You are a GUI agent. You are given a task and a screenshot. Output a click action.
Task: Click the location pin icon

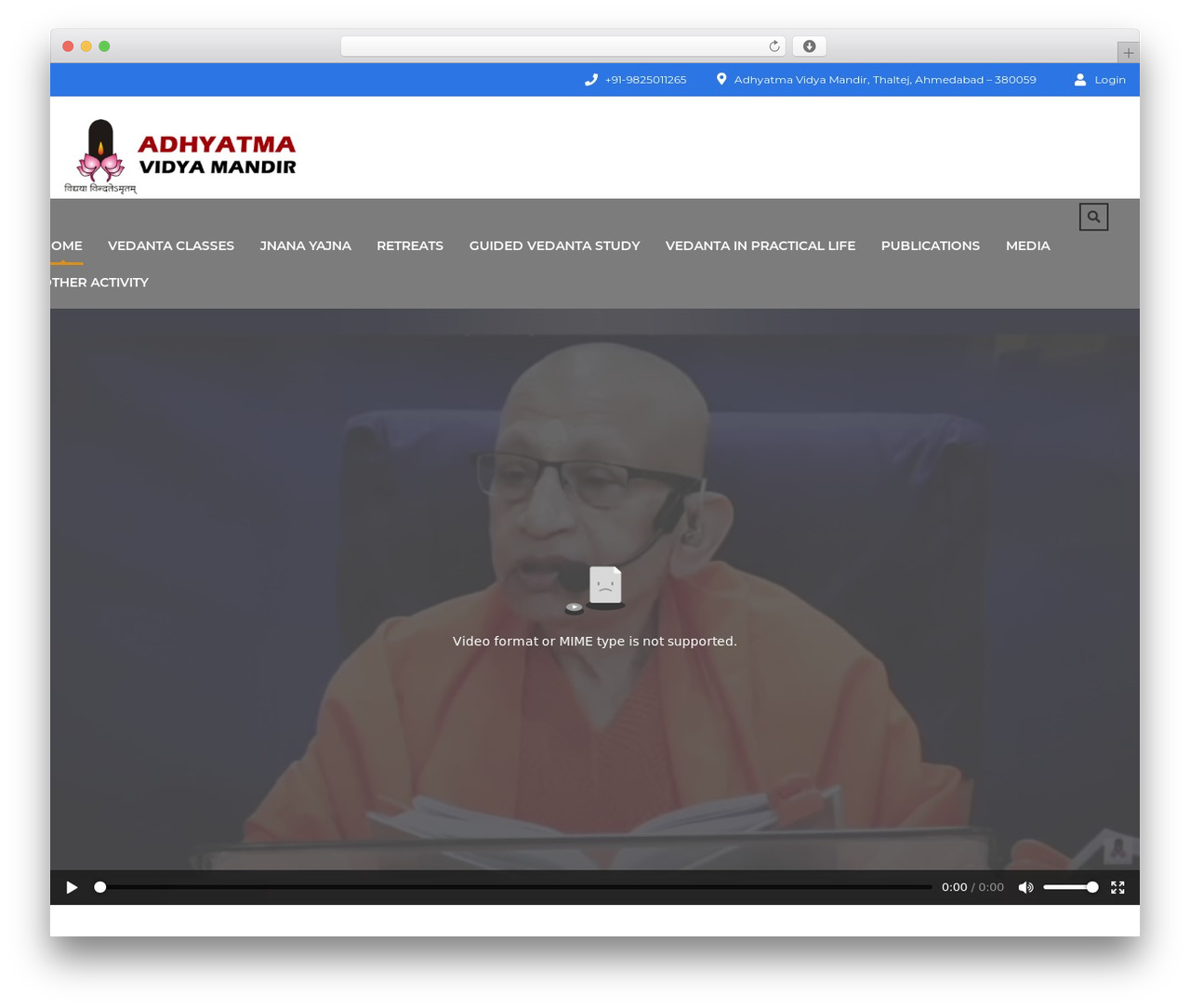[721, 79]
